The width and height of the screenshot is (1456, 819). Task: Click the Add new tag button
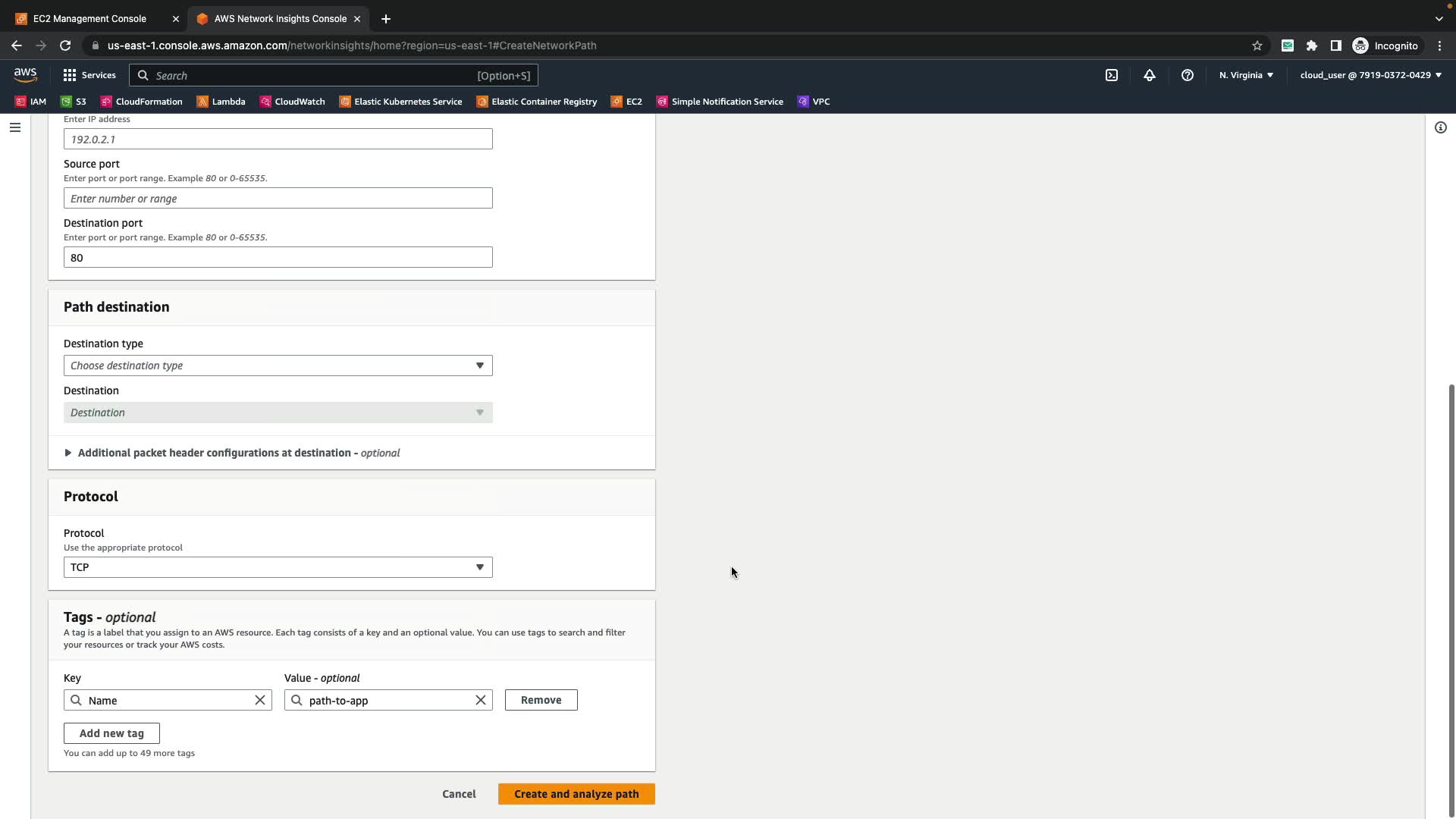[111, 733]
